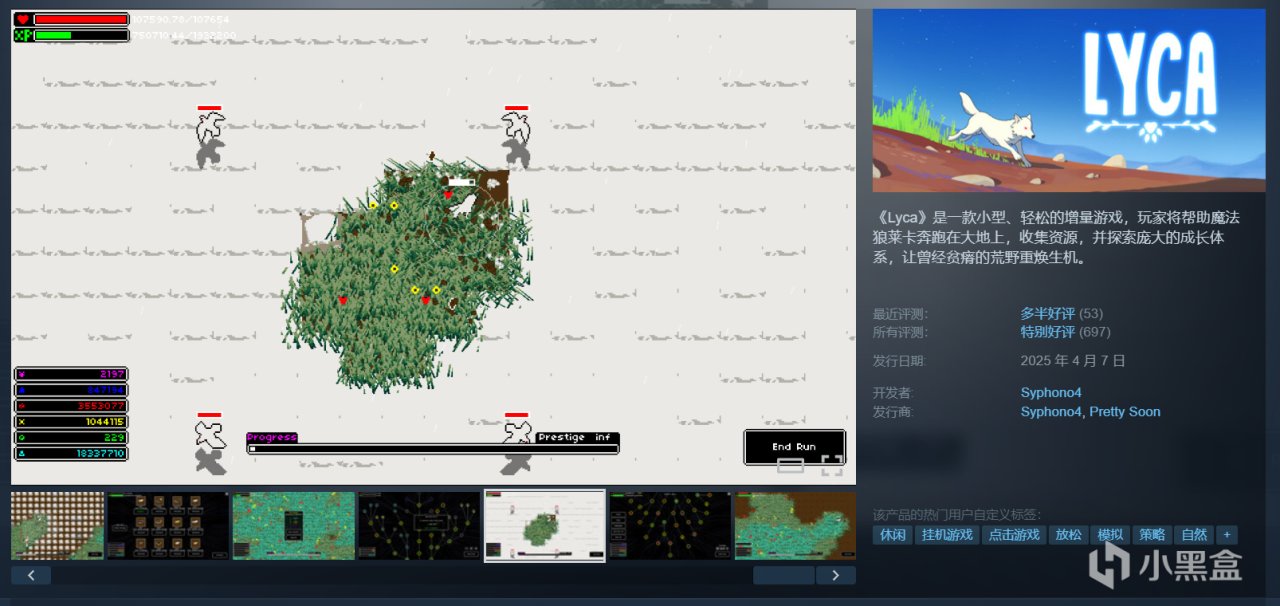This screenshot has width=1280, height=606.
Task: Open recent reviews link 多半好评
Action: [x=1047, y=313]
